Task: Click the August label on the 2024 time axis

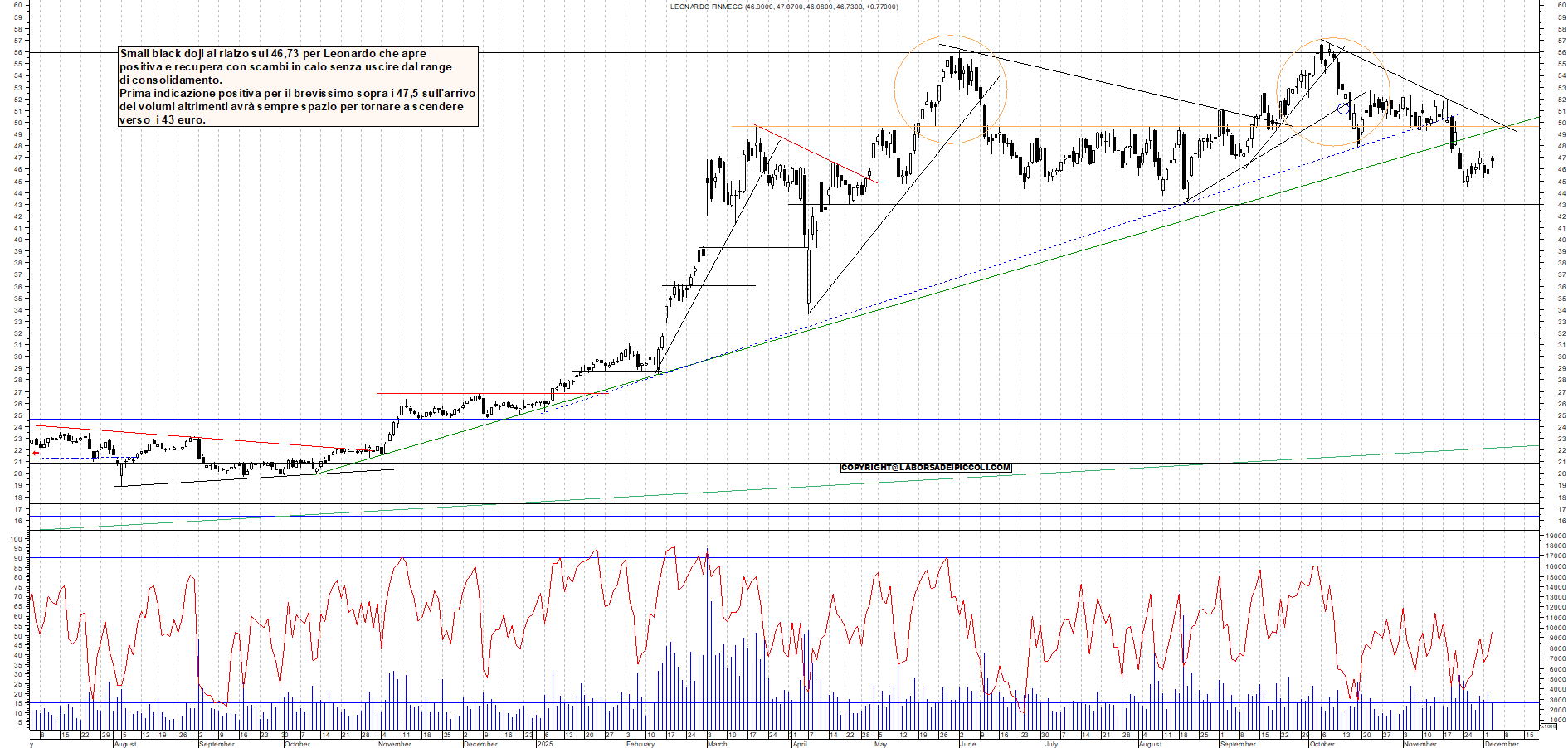Action: pos(124,744)
